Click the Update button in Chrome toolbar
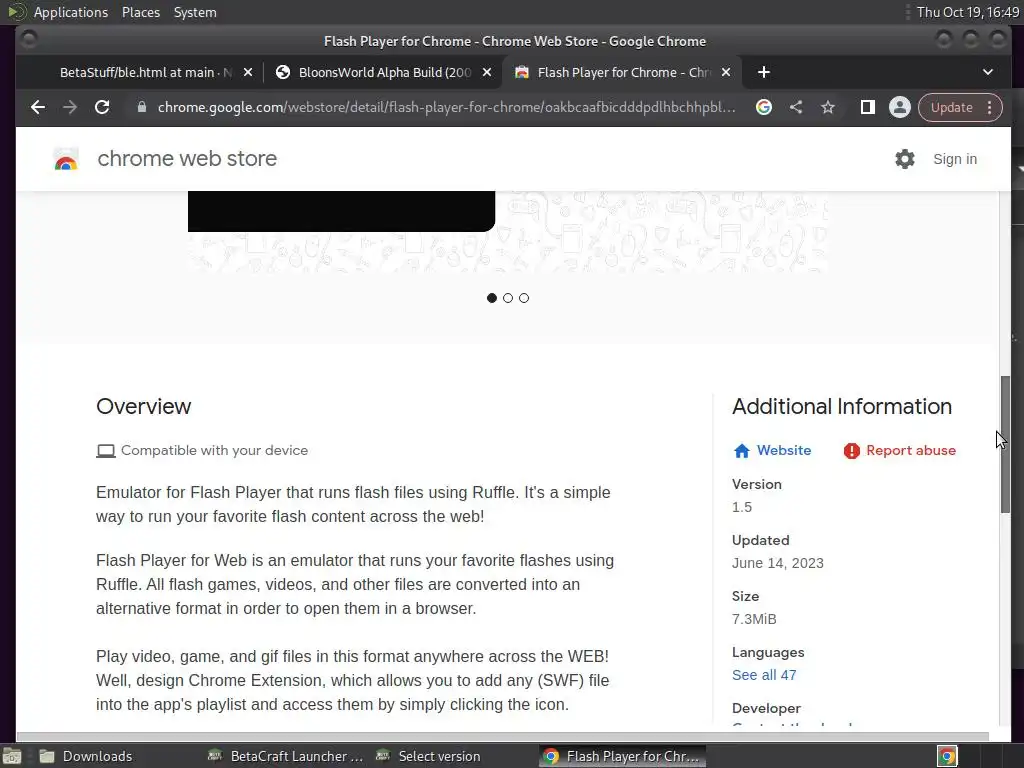Viewport: 1024px width, 768px height. pos(951,107)
